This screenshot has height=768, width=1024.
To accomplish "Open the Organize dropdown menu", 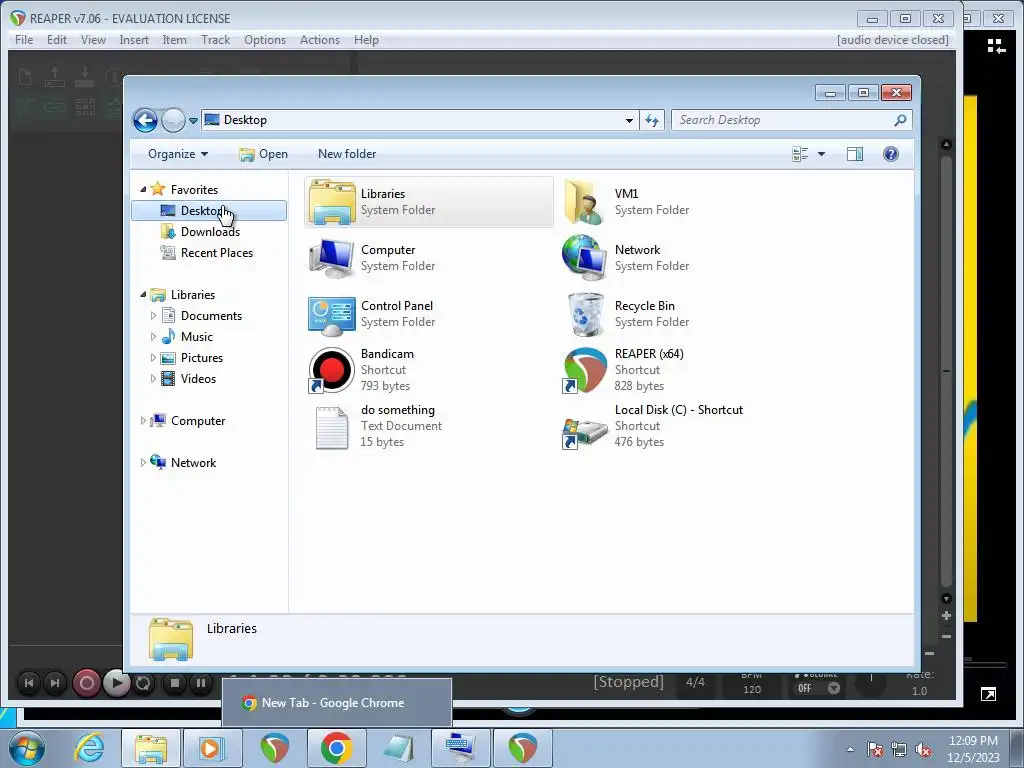I will pos(178,154).
